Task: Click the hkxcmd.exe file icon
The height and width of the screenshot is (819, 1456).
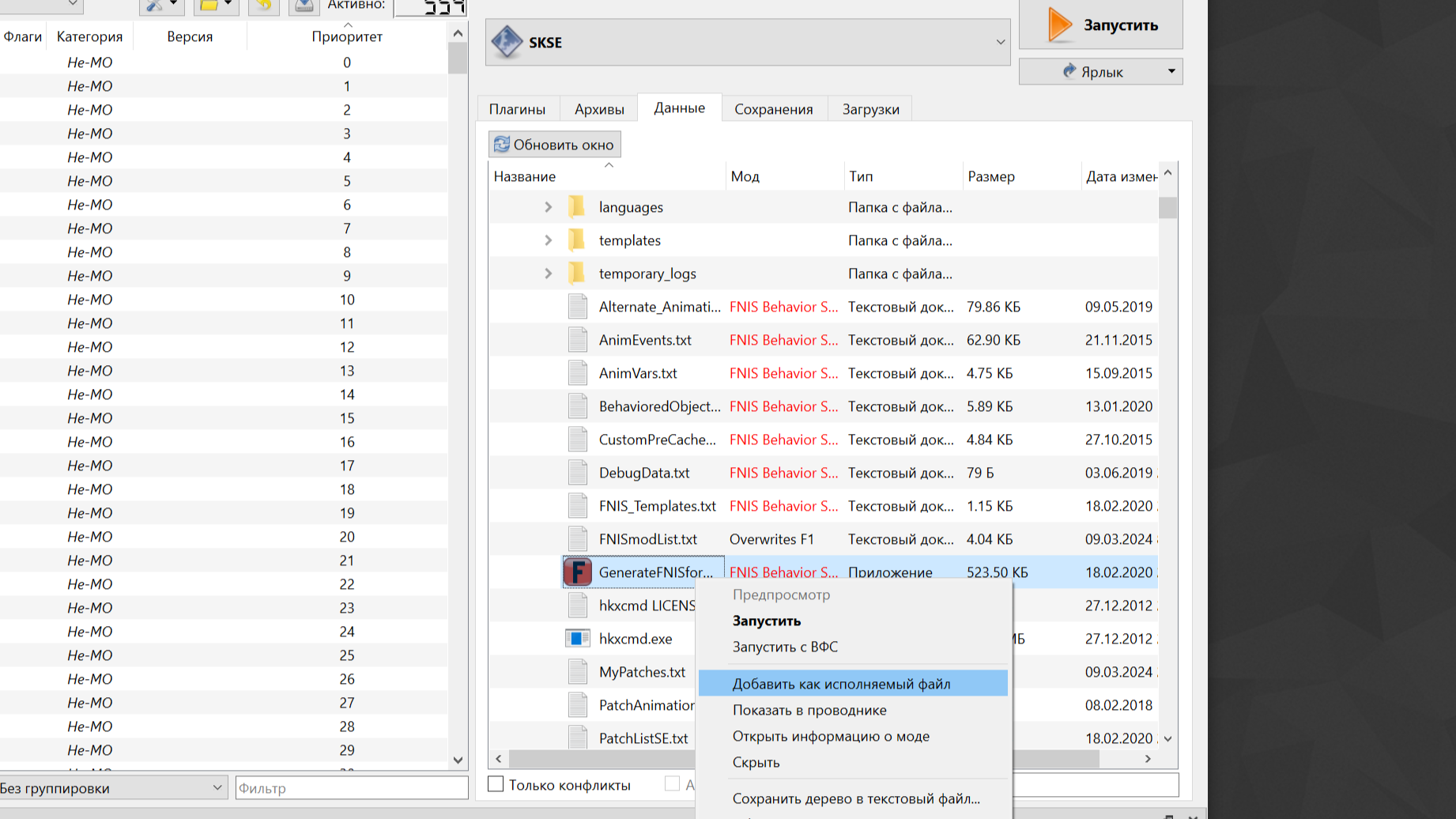Action: [x=578, y=638]
